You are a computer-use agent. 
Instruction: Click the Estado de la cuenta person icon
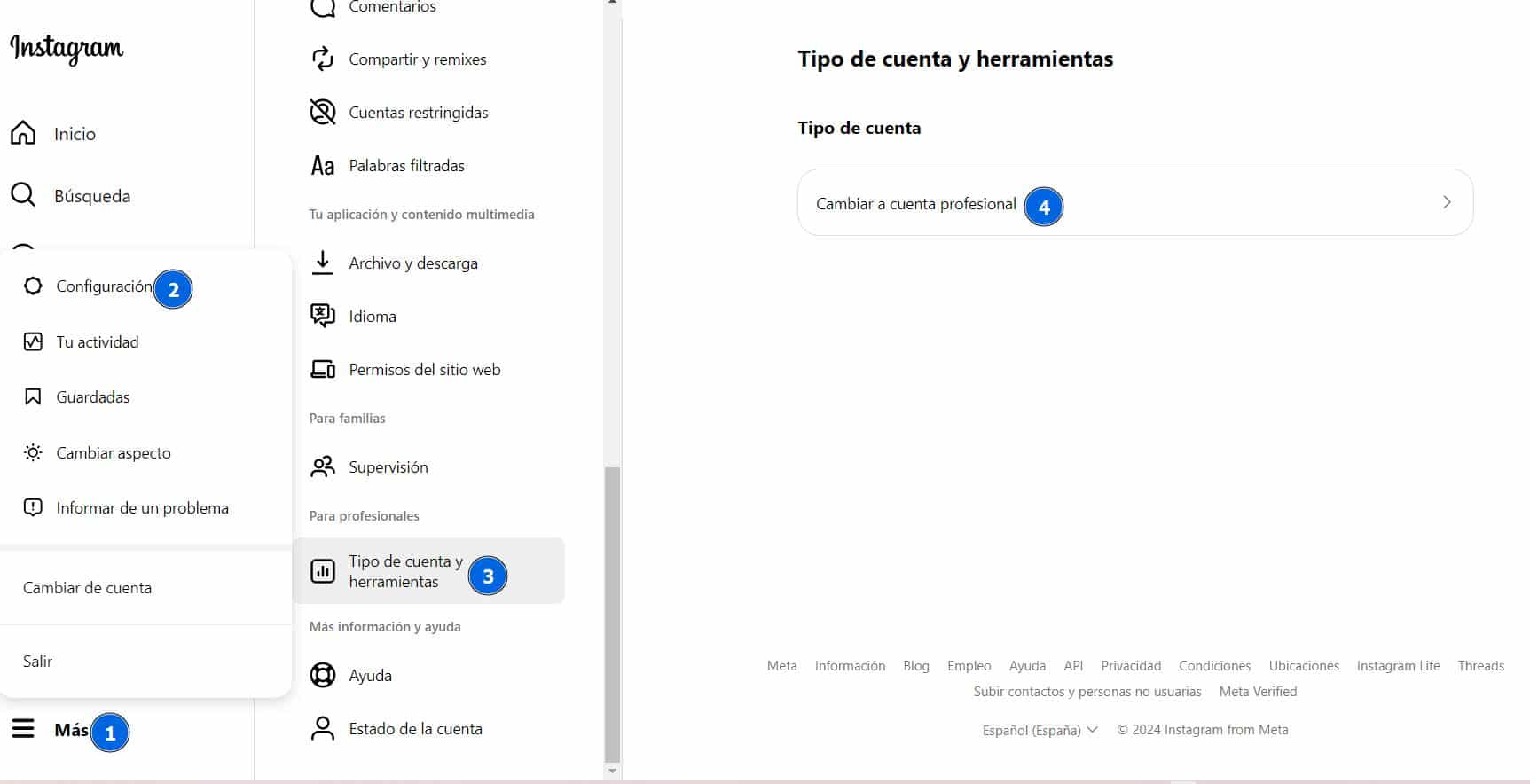323,728
